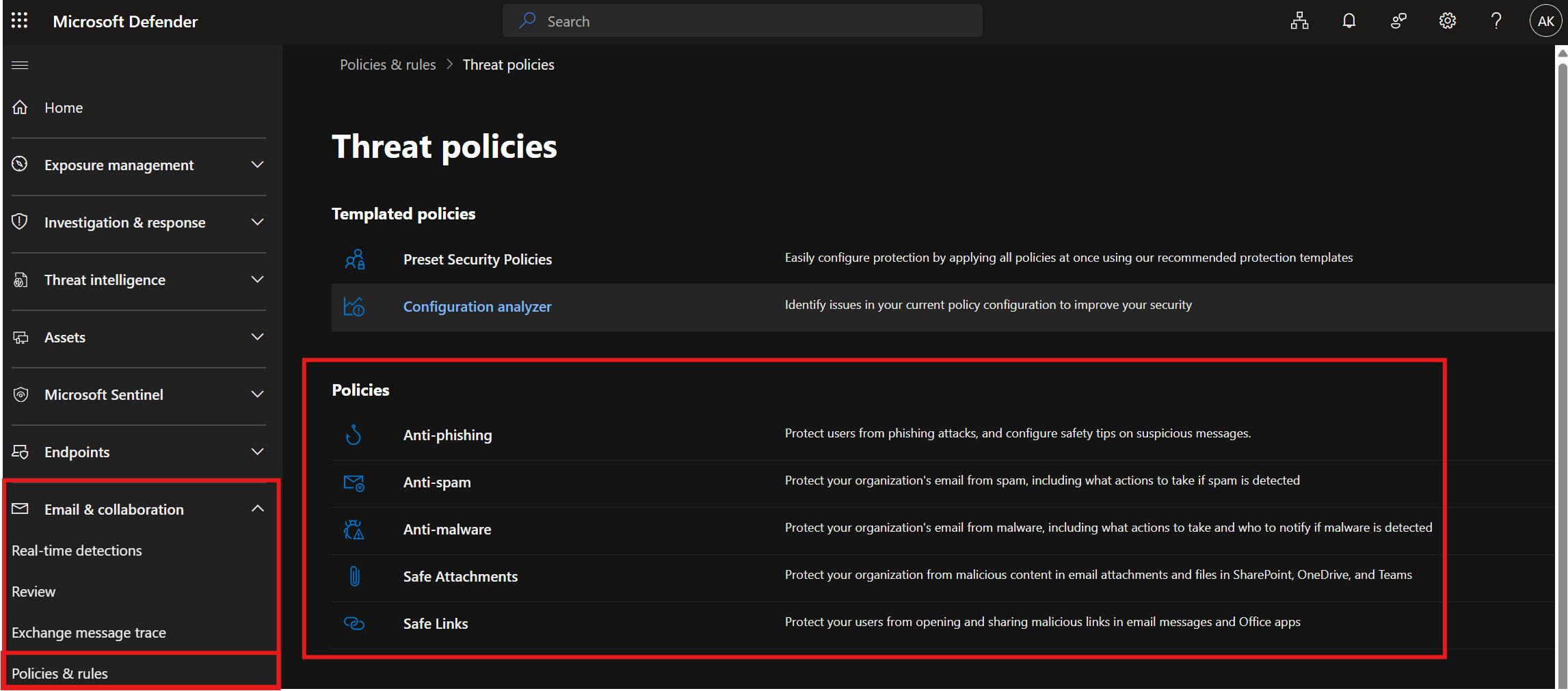
Task: Select the Exposure management label
Action: [119, 165]
